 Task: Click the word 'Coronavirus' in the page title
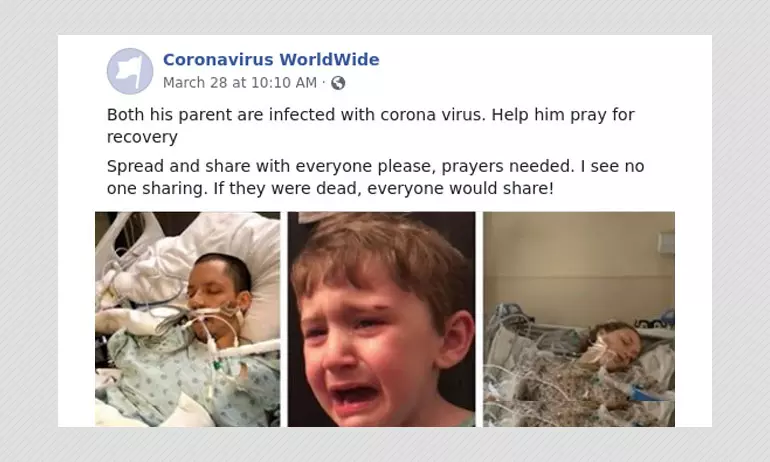[x=218, y=59]
